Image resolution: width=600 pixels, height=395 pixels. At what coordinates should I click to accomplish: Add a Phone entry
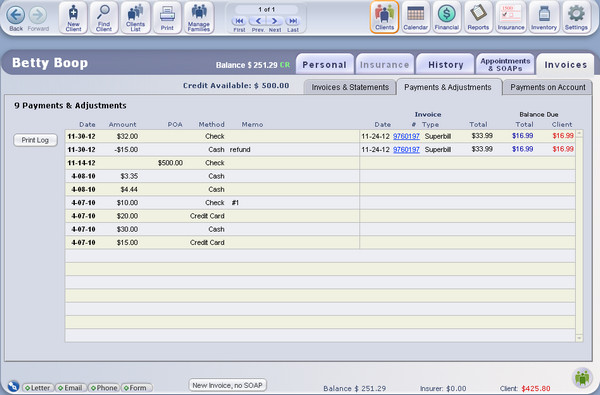104,388
